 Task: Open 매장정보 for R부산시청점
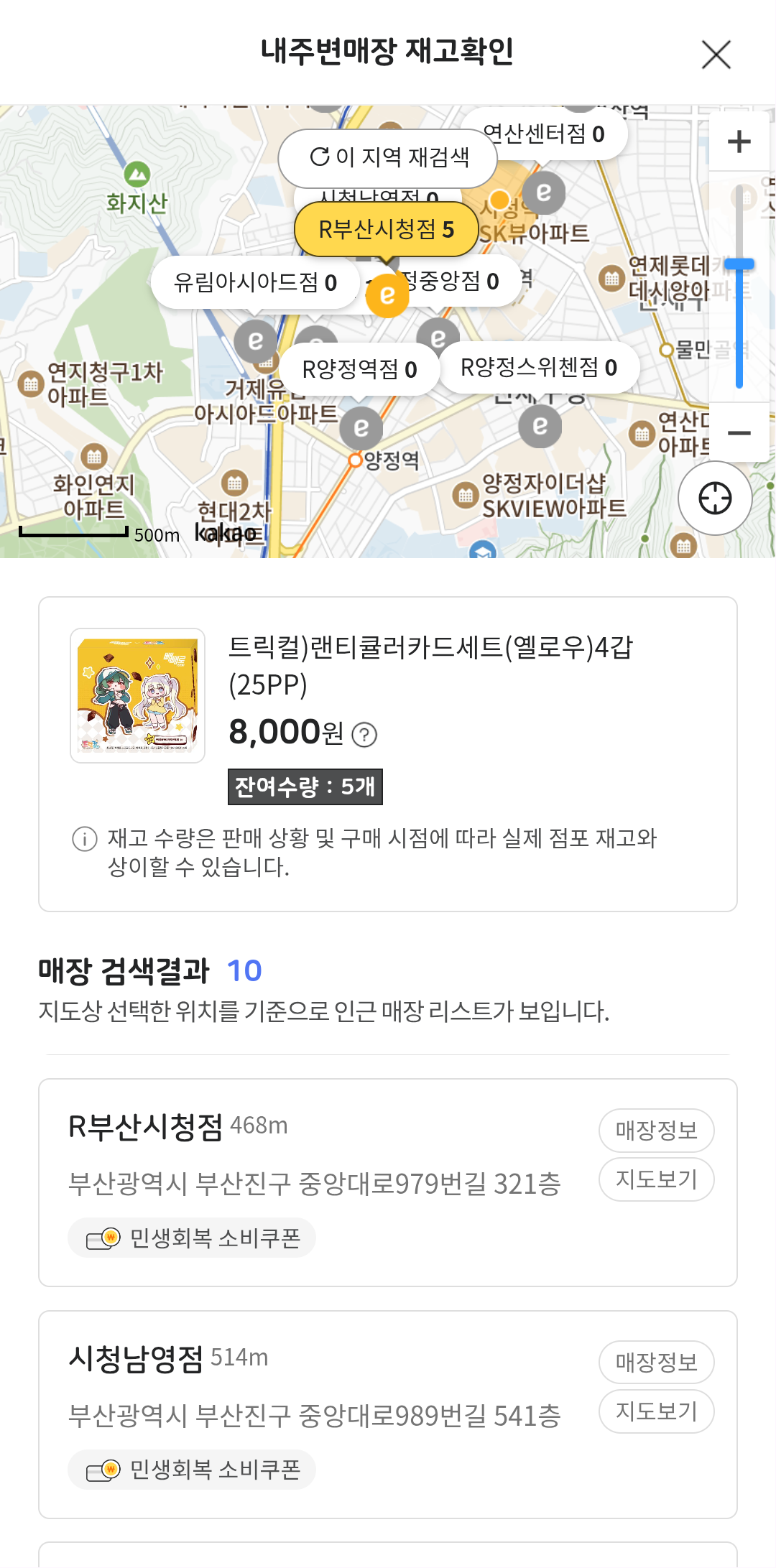(x=656, y=1131)
